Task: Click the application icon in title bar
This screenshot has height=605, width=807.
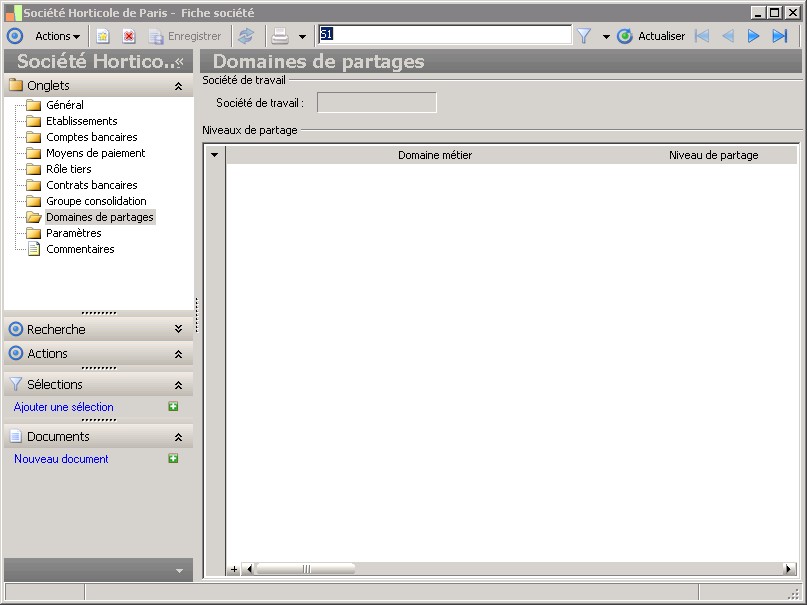Action: pyautogui.click(x=14, y=13)
